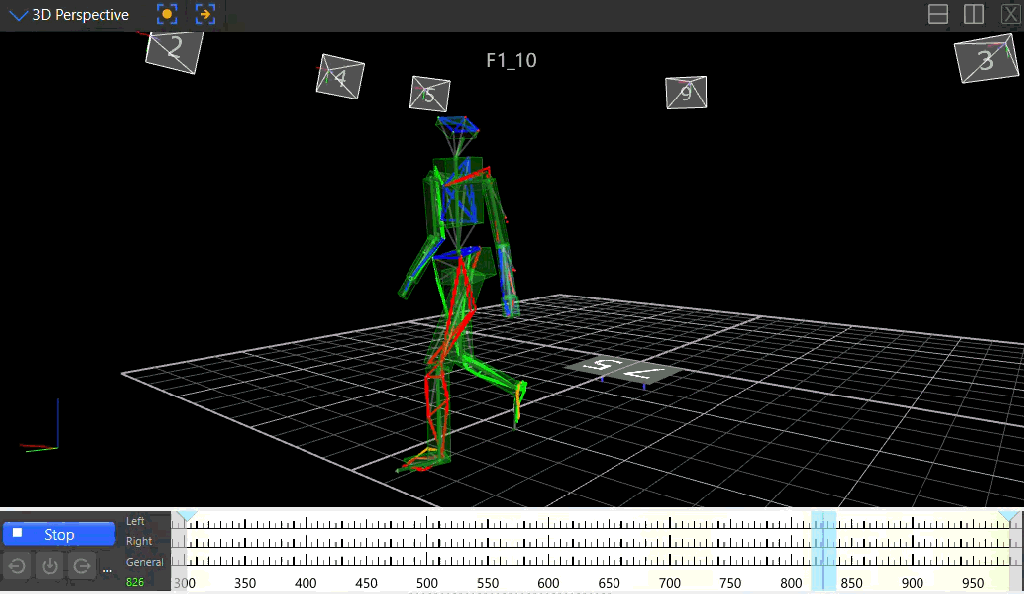The image size is (1024, 594).
Task: Select the Left event track label
Action: [x=135, y=521]
